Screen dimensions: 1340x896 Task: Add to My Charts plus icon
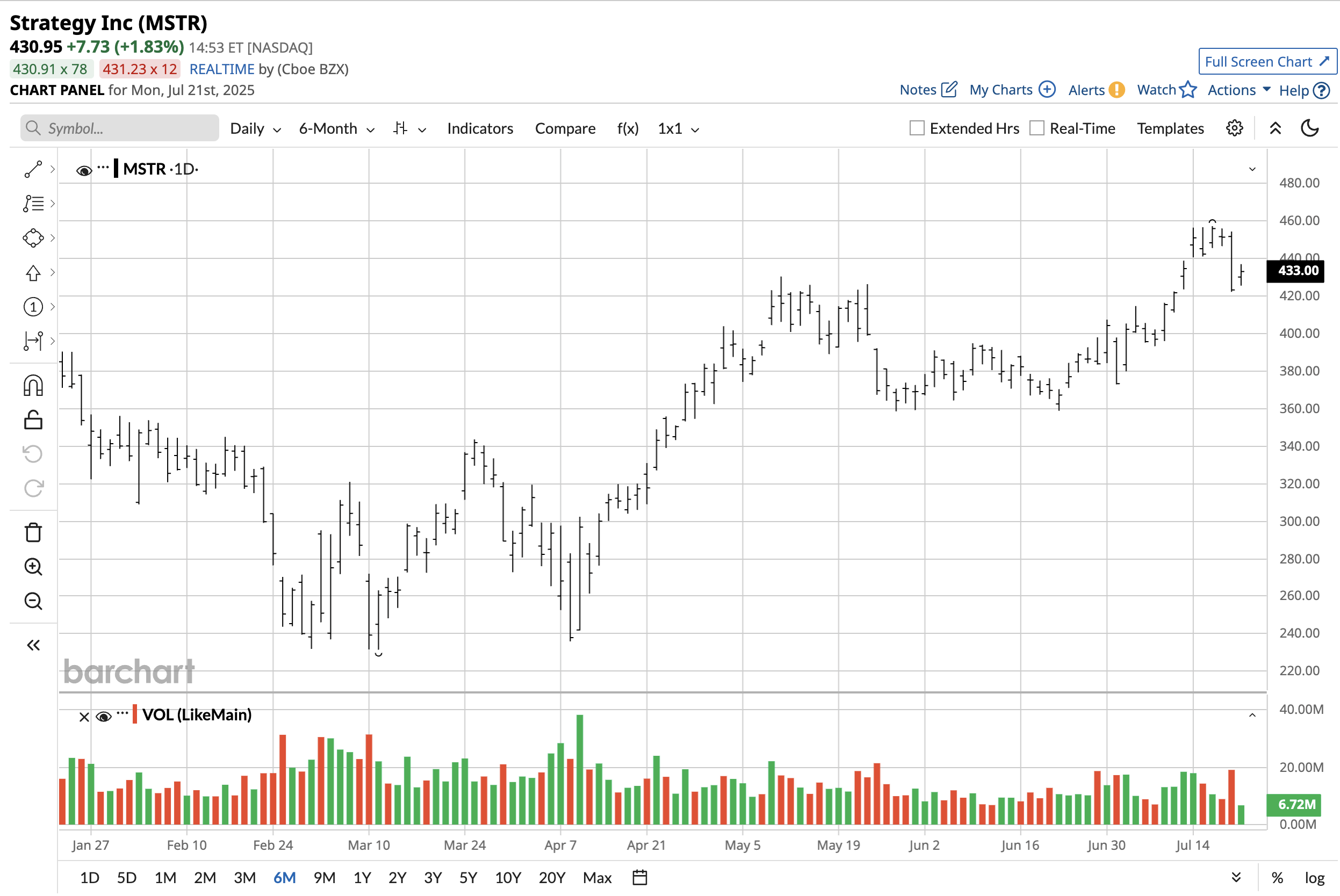point(1047,90)
